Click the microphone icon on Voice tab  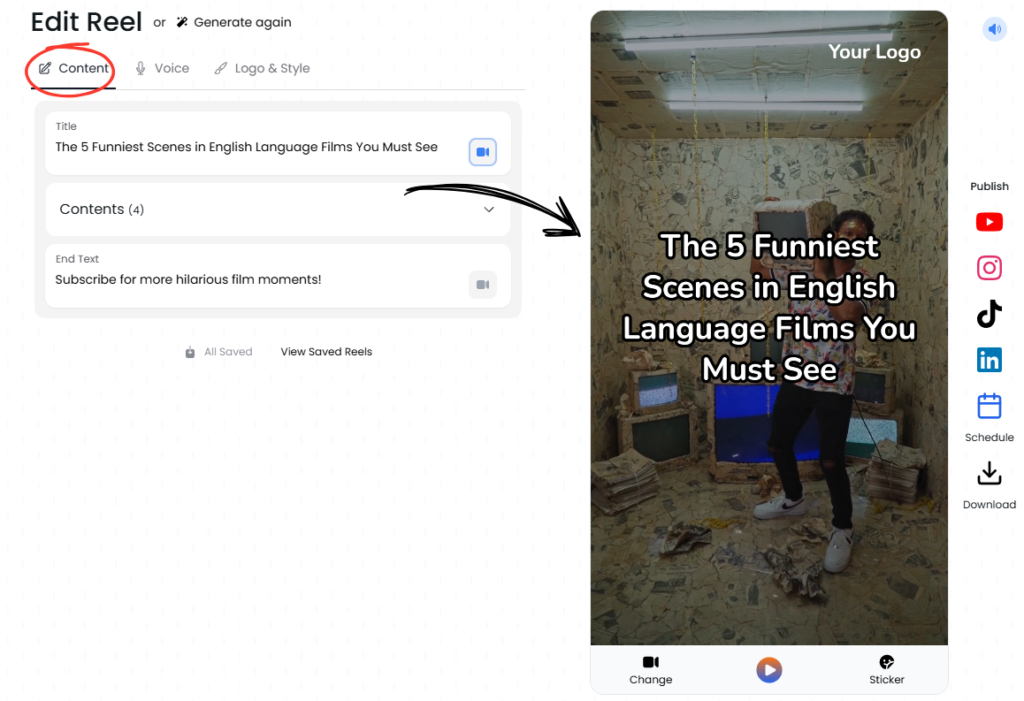pos(140,68)
